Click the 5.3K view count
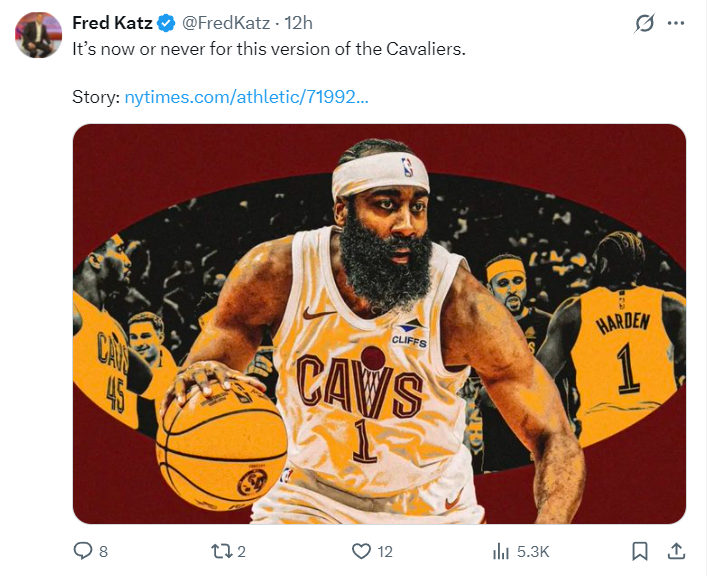 [532, 551]
